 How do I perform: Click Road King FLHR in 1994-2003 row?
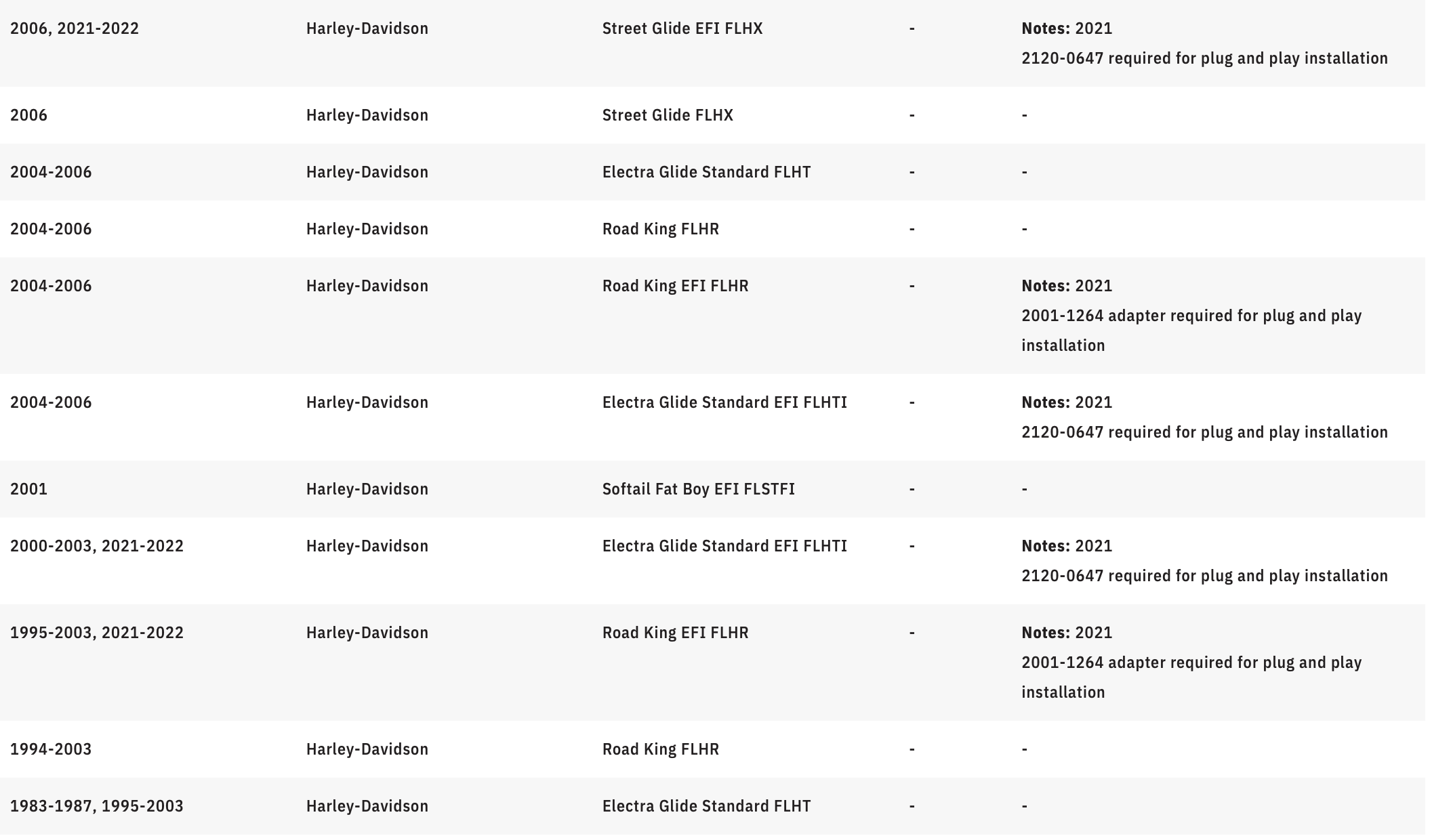click(x=661, y=749)
